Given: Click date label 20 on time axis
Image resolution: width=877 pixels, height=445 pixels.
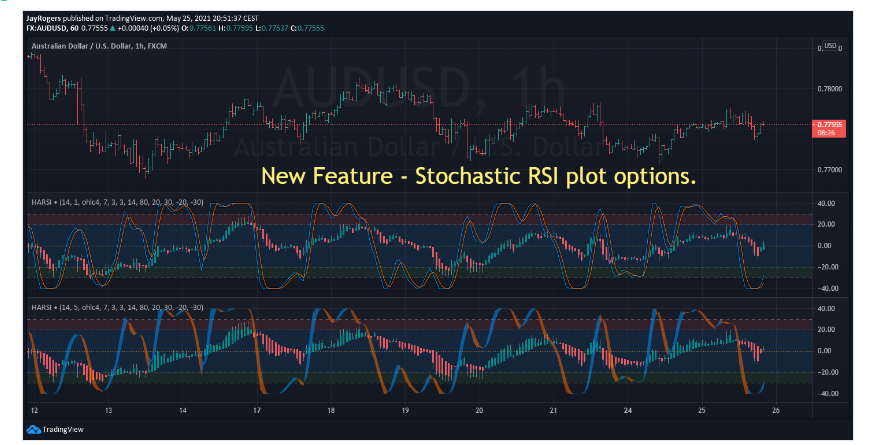Looking at the screenshot, I should [x=479, y=411].
